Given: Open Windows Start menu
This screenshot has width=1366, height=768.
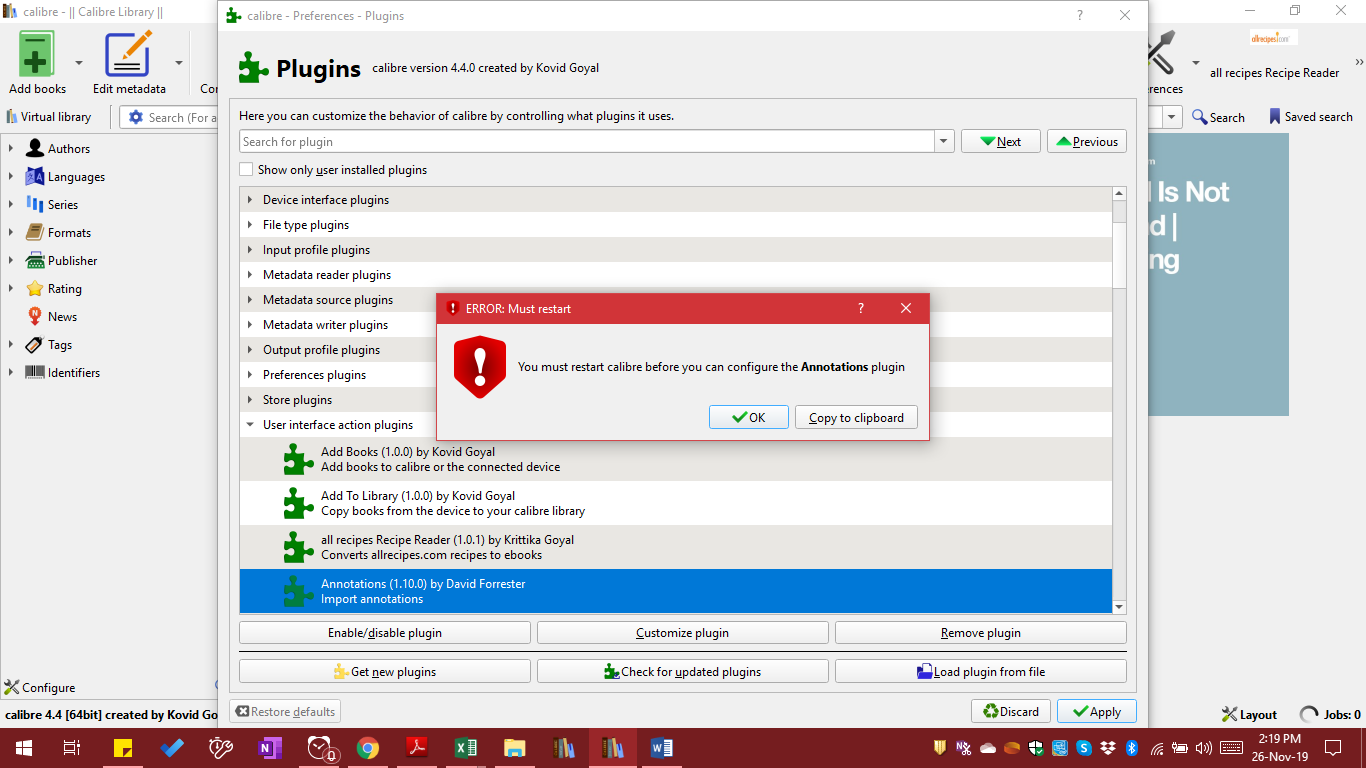Looking at the screenshot, I should pos(23,748).
